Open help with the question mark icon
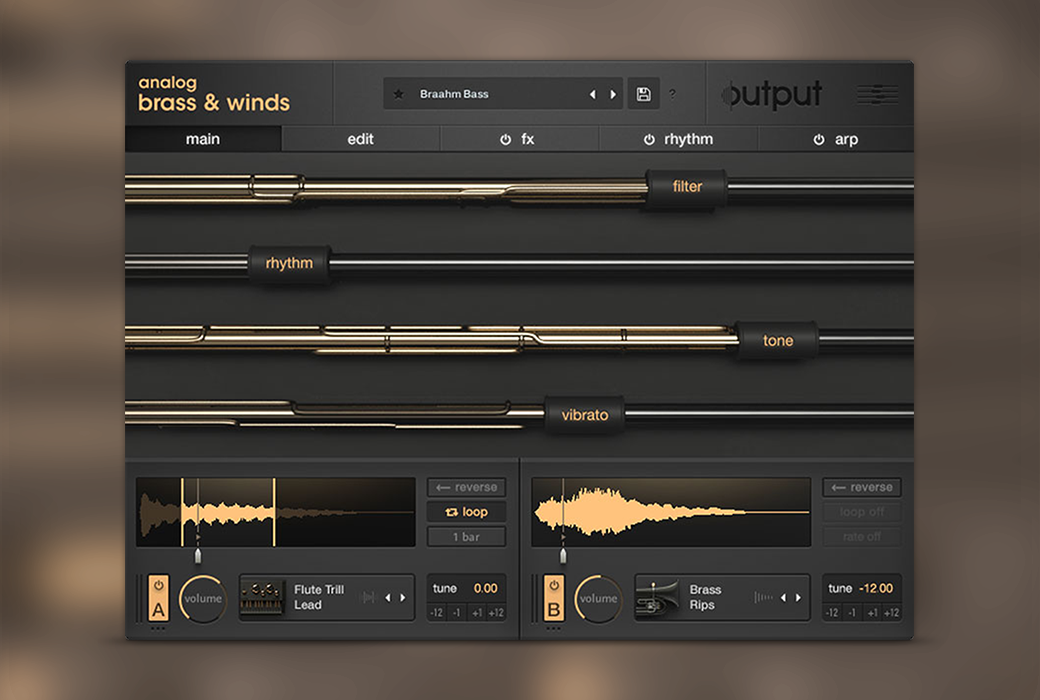1040x700 pixels. point(673,94)
